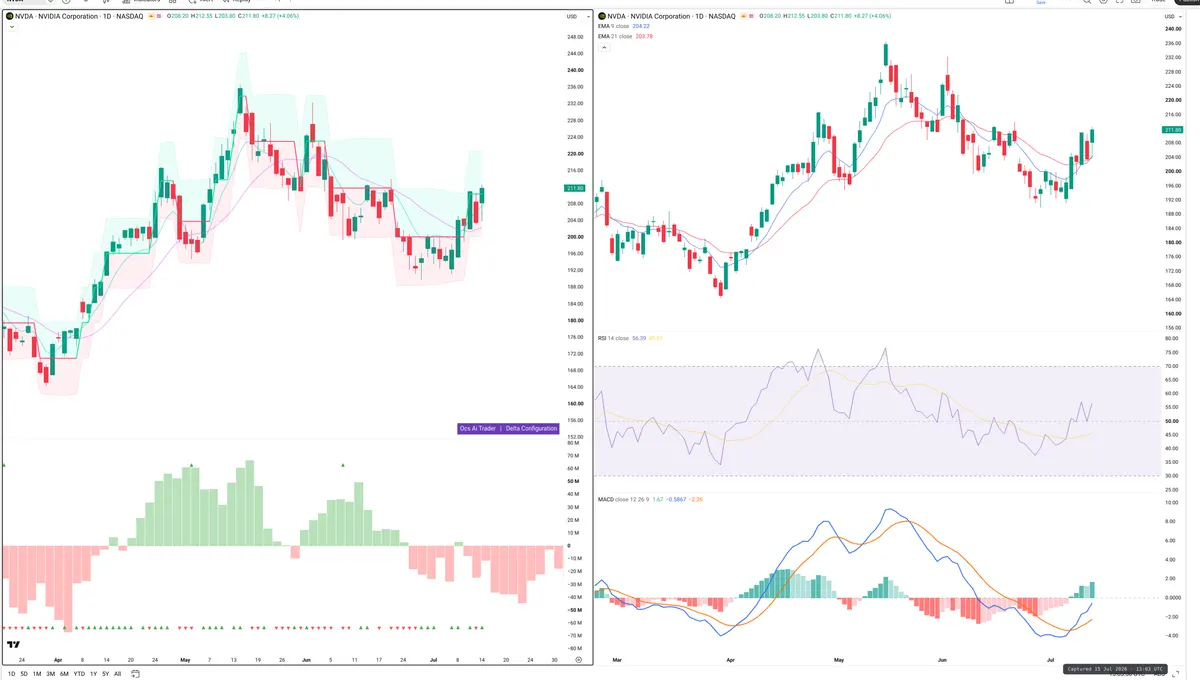Collapse the left chart's indicator legend chevron

click(11, 27)
